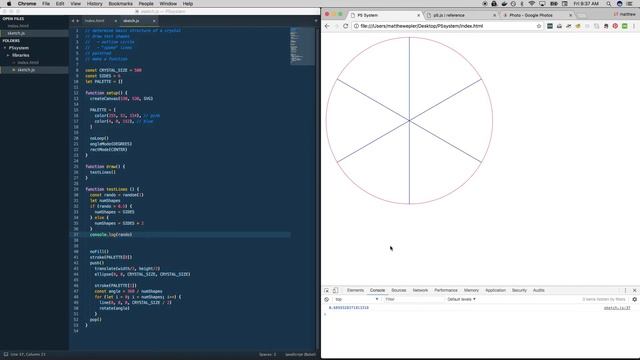
Task: Close the PS System browser tab
Action: (x=418, y=15)
